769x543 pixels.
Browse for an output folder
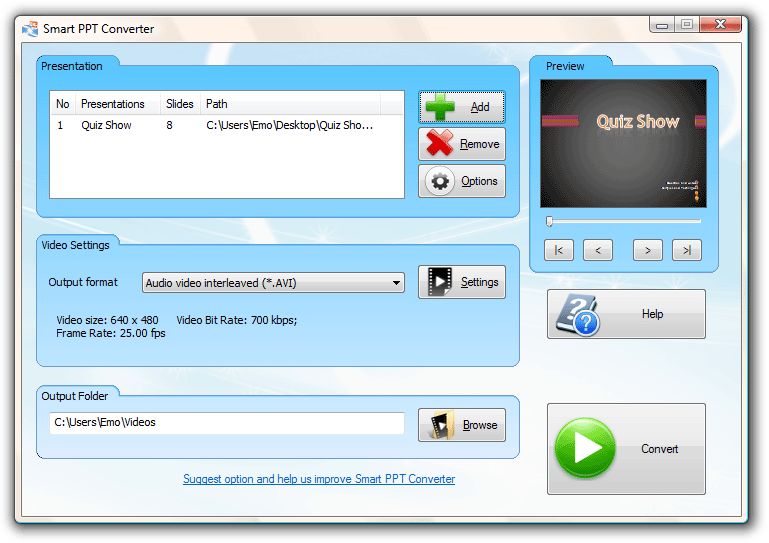[461, 425]
